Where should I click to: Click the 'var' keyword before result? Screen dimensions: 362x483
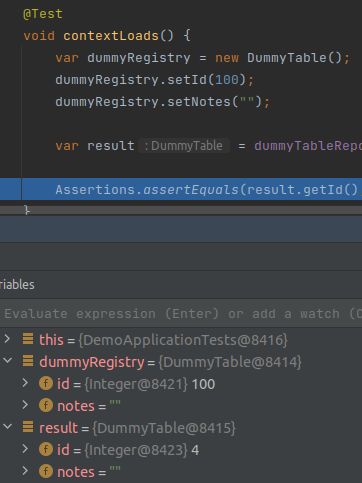[67, 146]
